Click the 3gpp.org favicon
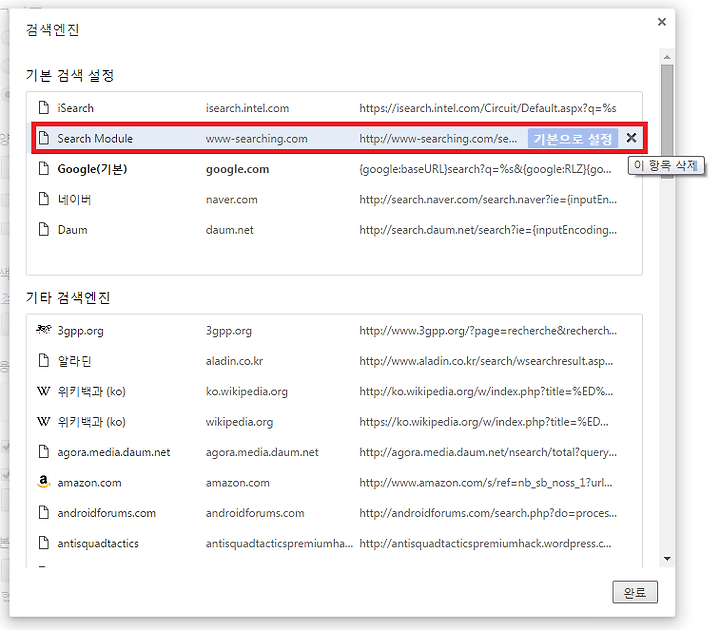 click(44, 330)
